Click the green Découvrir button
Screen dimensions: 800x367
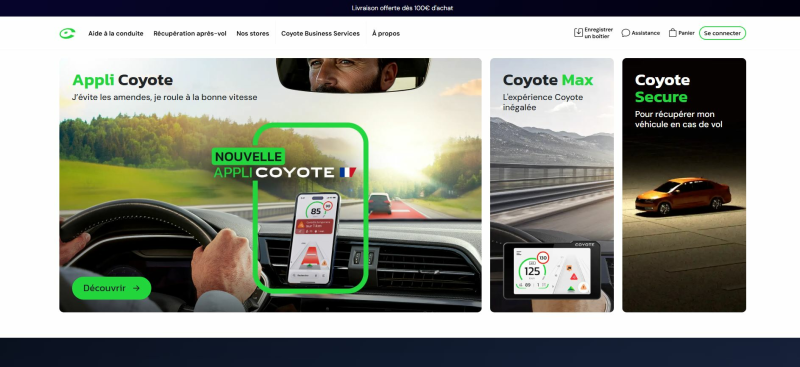112,288
